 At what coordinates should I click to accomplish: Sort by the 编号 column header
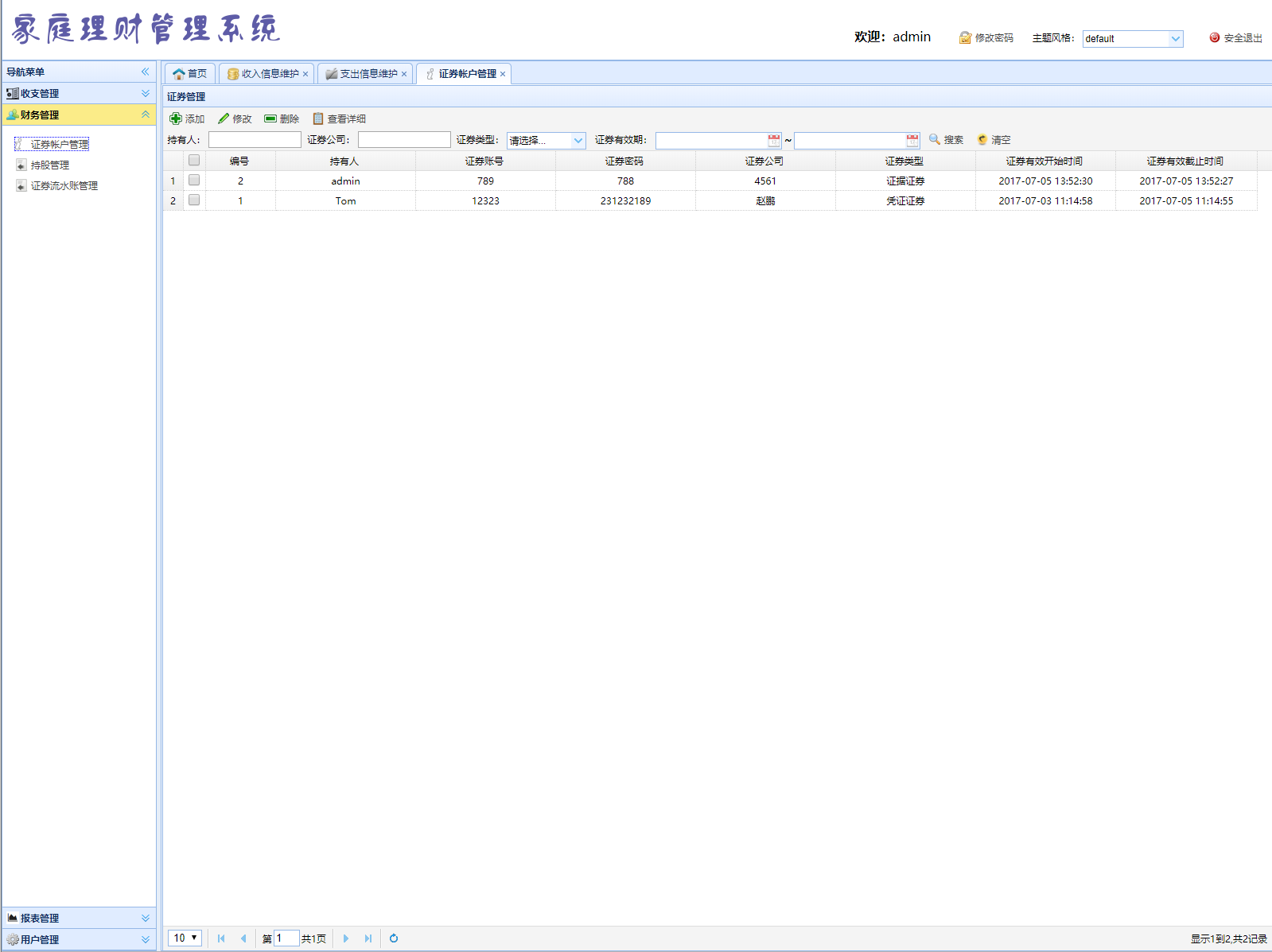coord(240,161)
